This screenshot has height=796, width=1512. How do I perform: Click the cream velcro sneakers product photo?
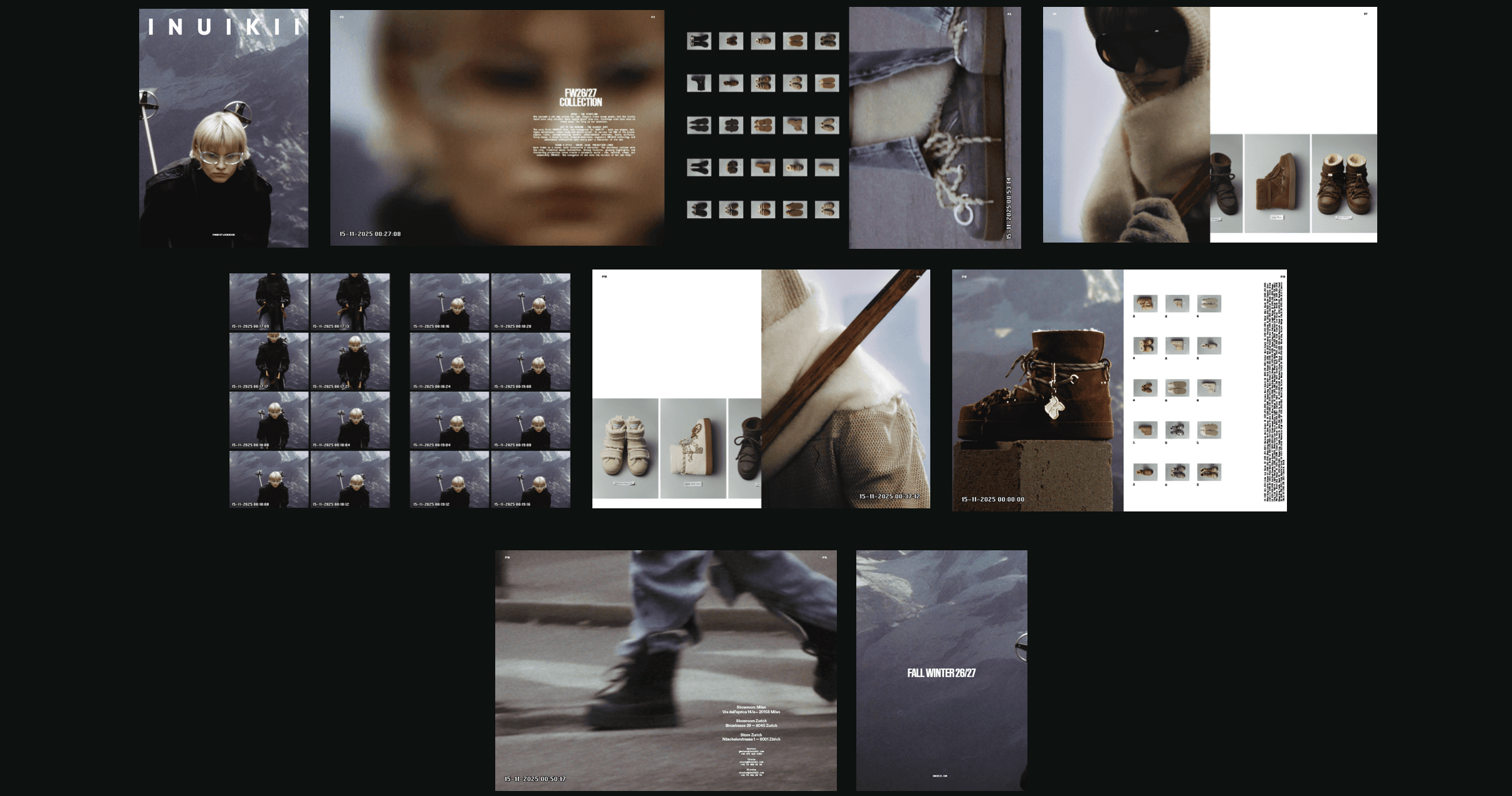[x=625, y=448]
